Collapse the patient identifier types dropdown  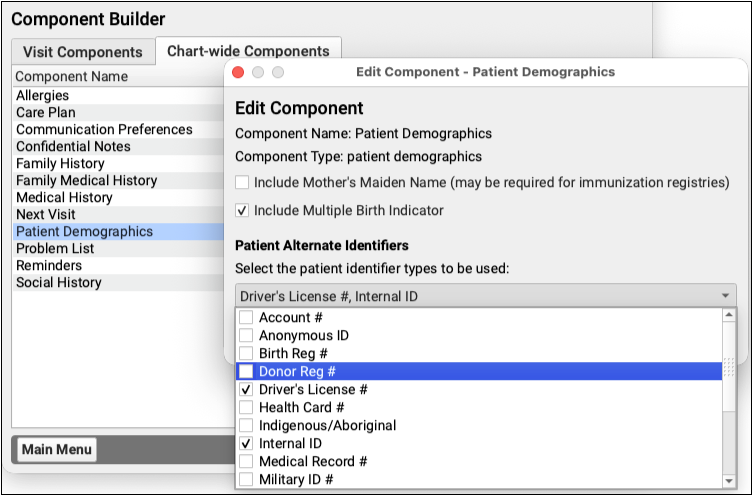tap(724, 296)
